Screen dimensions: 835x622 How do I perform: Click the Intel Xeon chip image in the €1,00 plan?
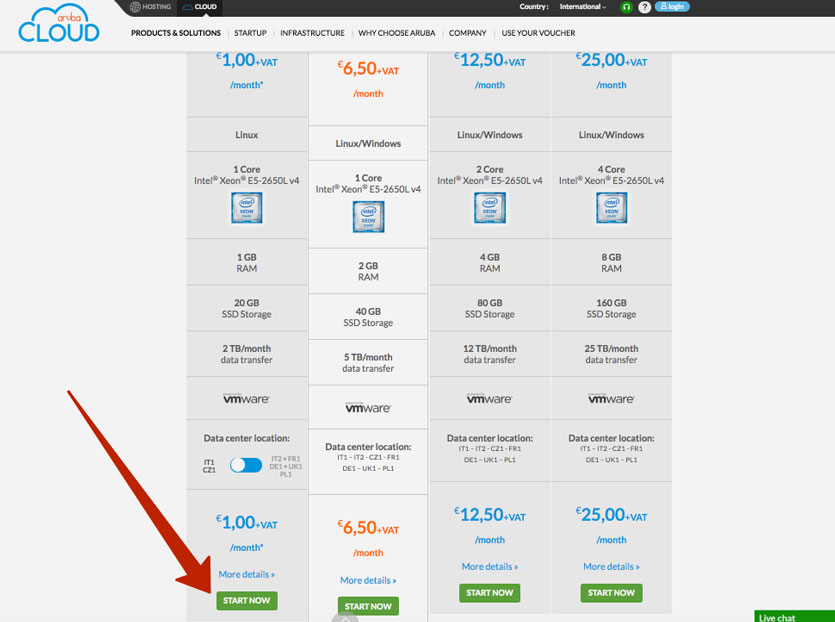click(247, 208)
